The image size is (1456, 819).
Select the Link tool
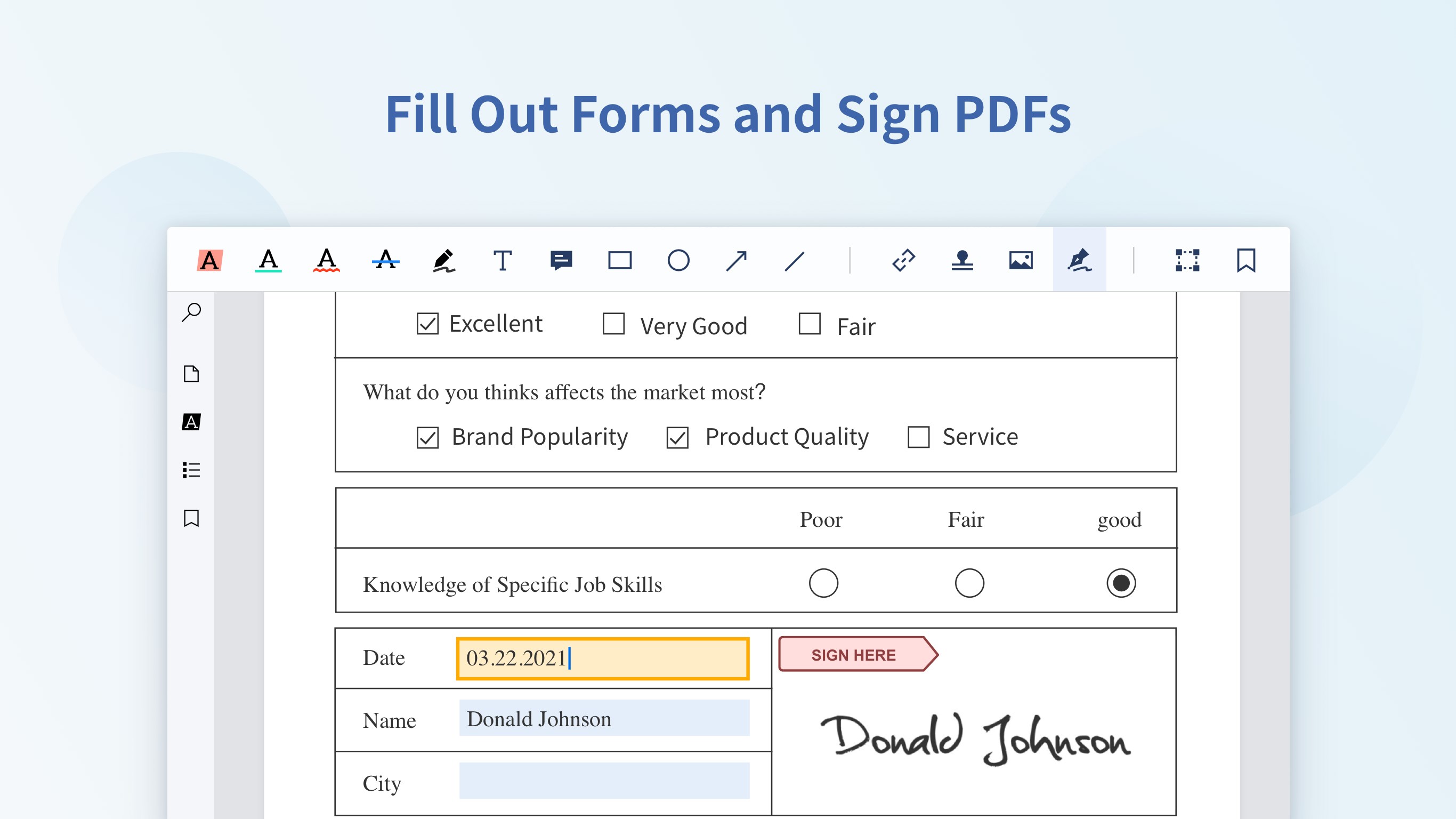click(x=901, y=261)
